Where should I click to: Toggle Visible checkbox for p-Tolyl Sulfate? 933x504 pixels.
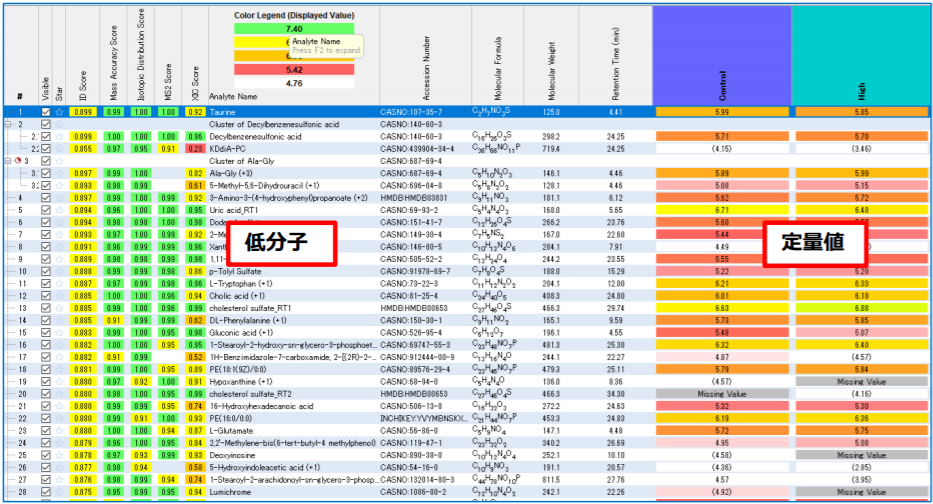(46, 271)
